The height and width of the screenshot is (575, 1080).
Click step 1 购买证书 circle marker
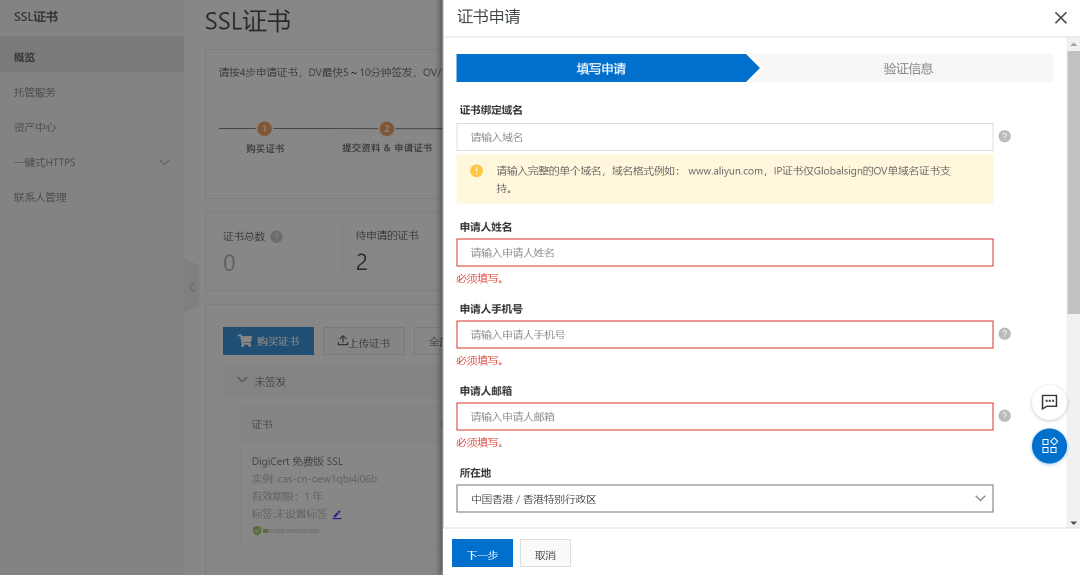[264, 129]
